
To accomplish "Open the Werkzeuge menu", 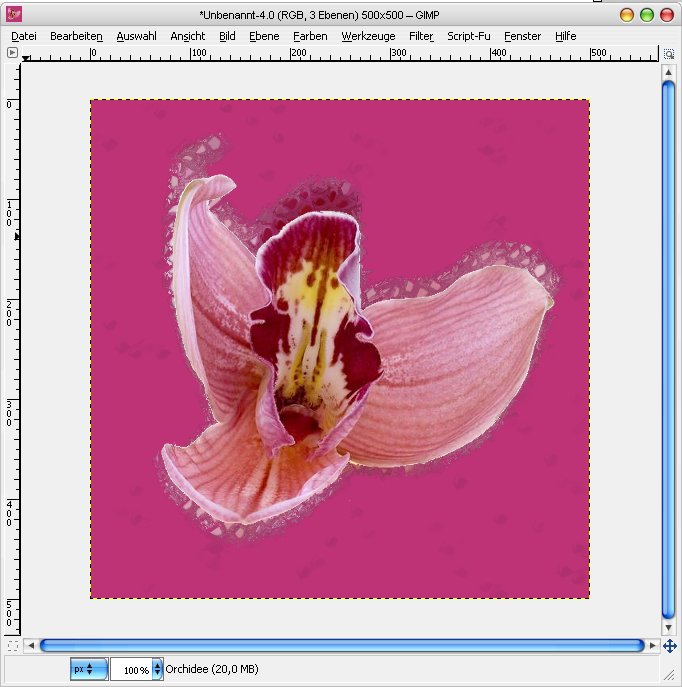I will [368, 36].
